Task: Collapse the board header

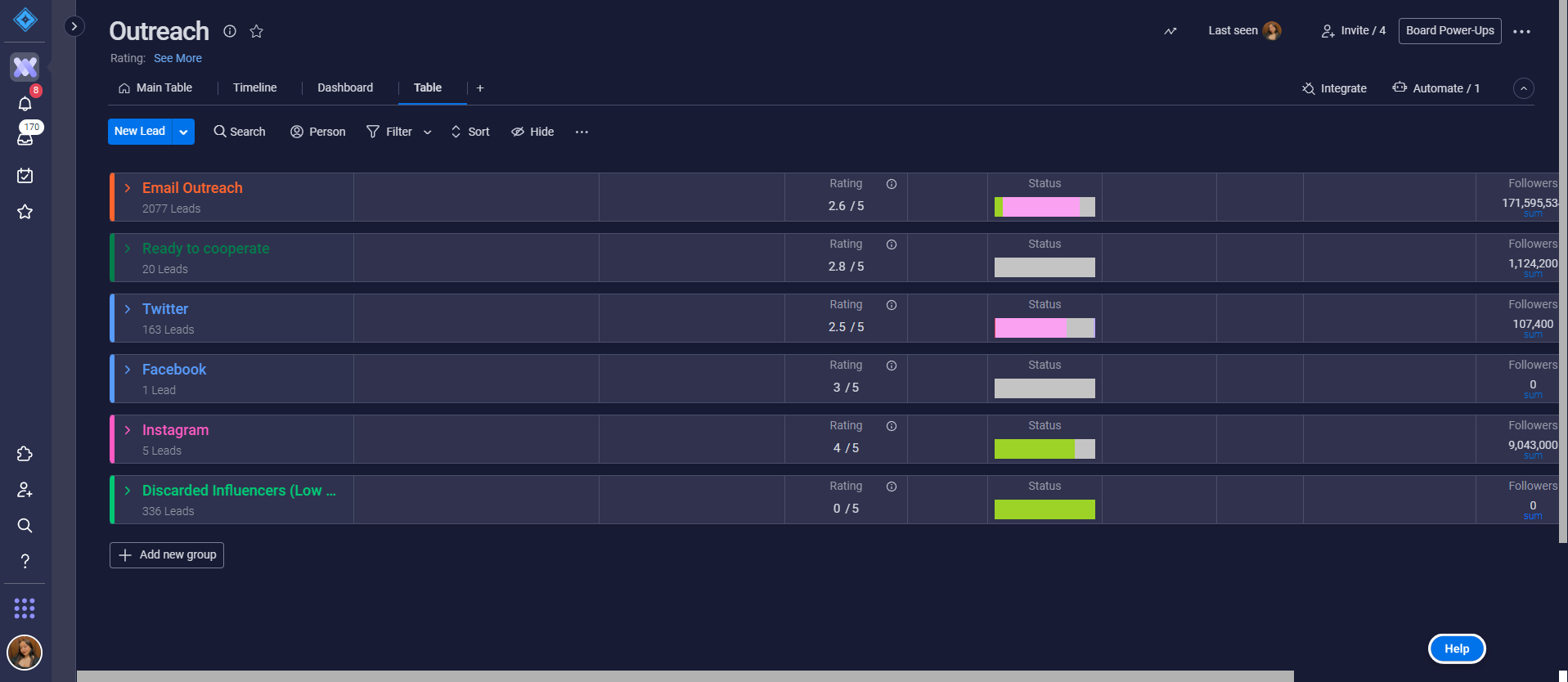Action: 1523,88
